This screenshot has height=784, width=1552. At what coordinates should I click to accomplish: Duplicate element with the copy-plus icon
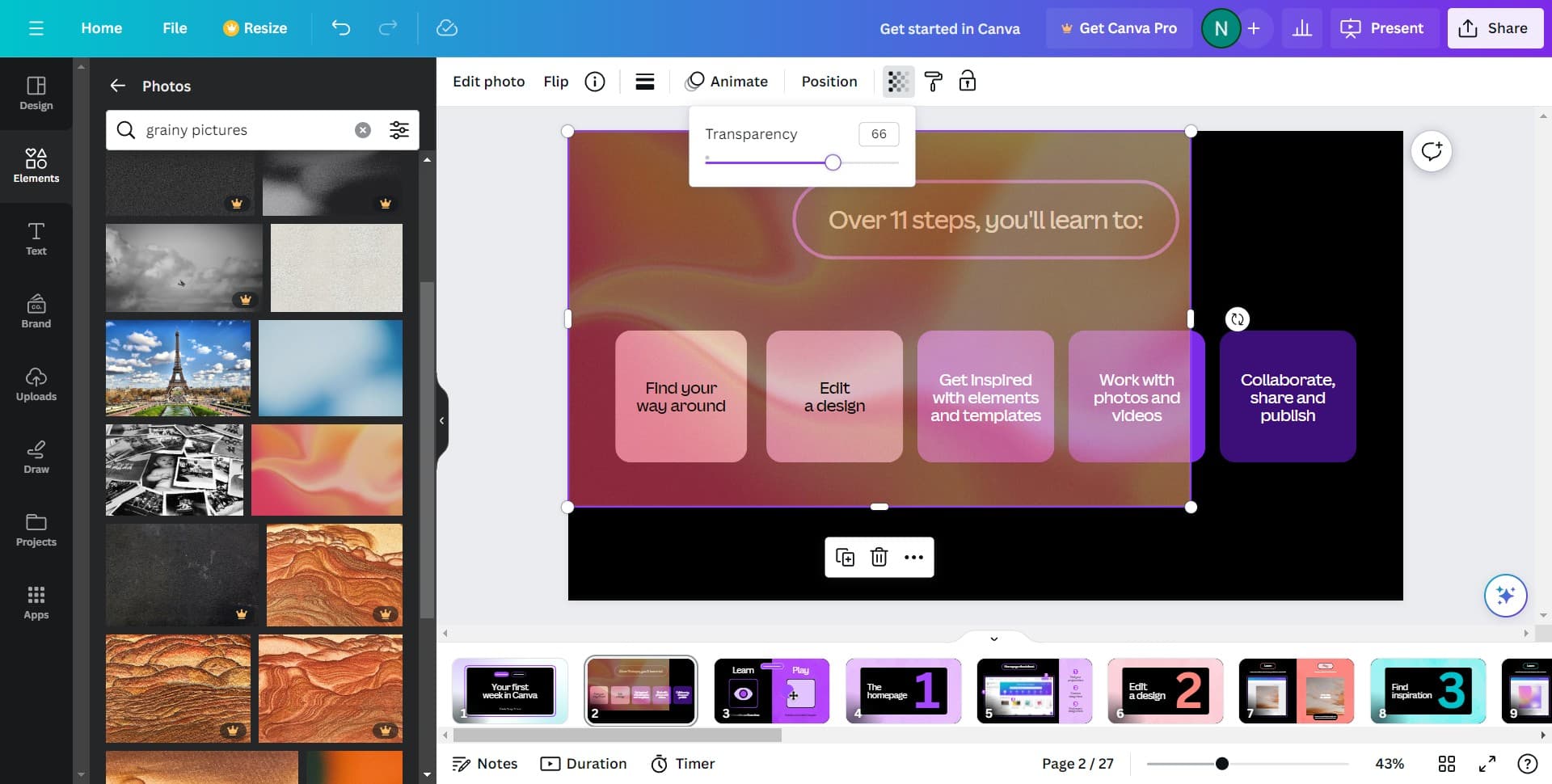845,557
